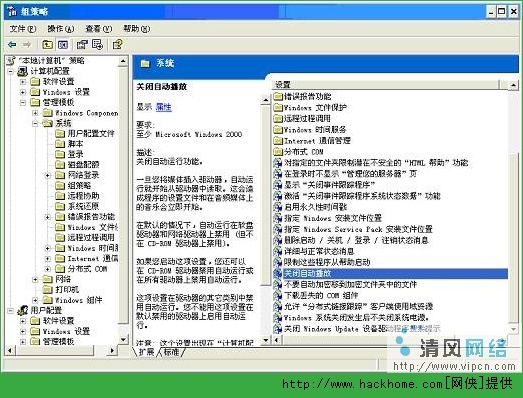Click the Help toolbar icon
Viewport: 523px width, 398px height.
pyautogui.click(x=118, y=44)
